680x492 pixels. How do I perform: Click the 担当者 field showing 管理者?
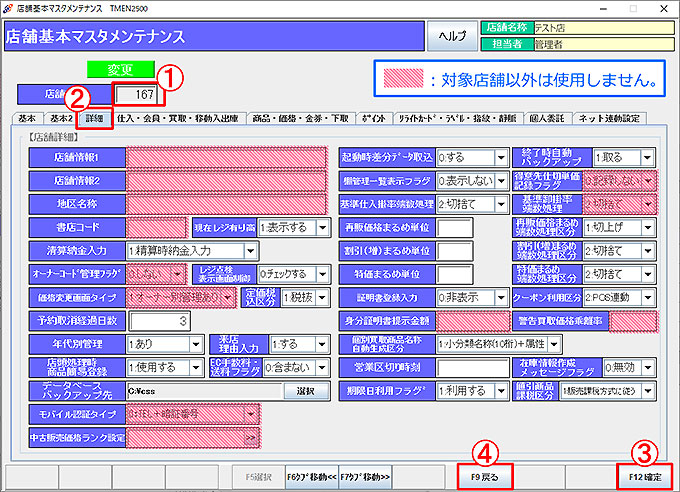point(604,44)
